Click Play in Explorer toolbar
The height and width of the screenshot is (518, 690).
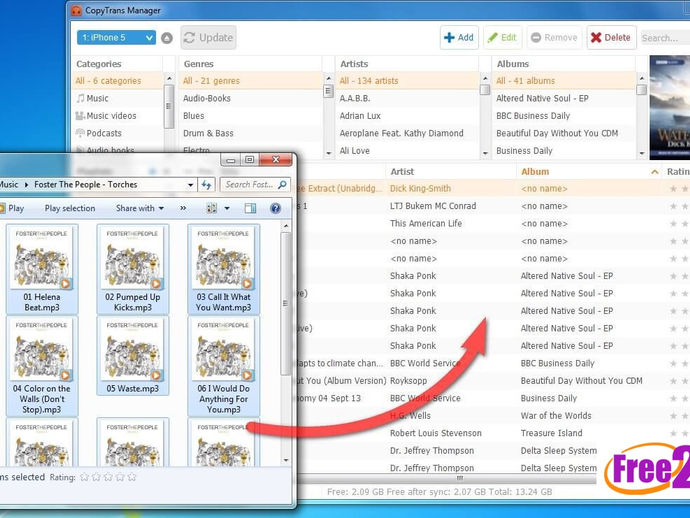pyautogui.click(x=12, y=208)
